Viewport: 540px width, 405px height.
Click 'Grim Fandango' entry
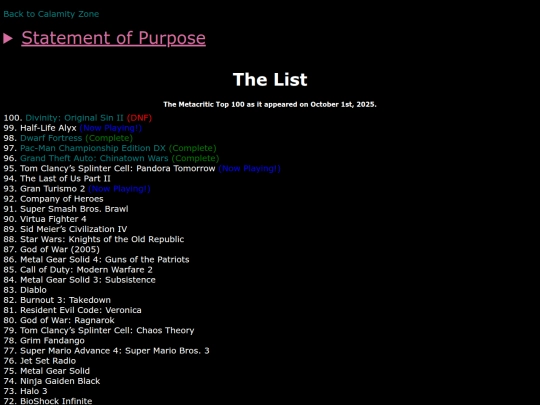[x=52, y=341]
